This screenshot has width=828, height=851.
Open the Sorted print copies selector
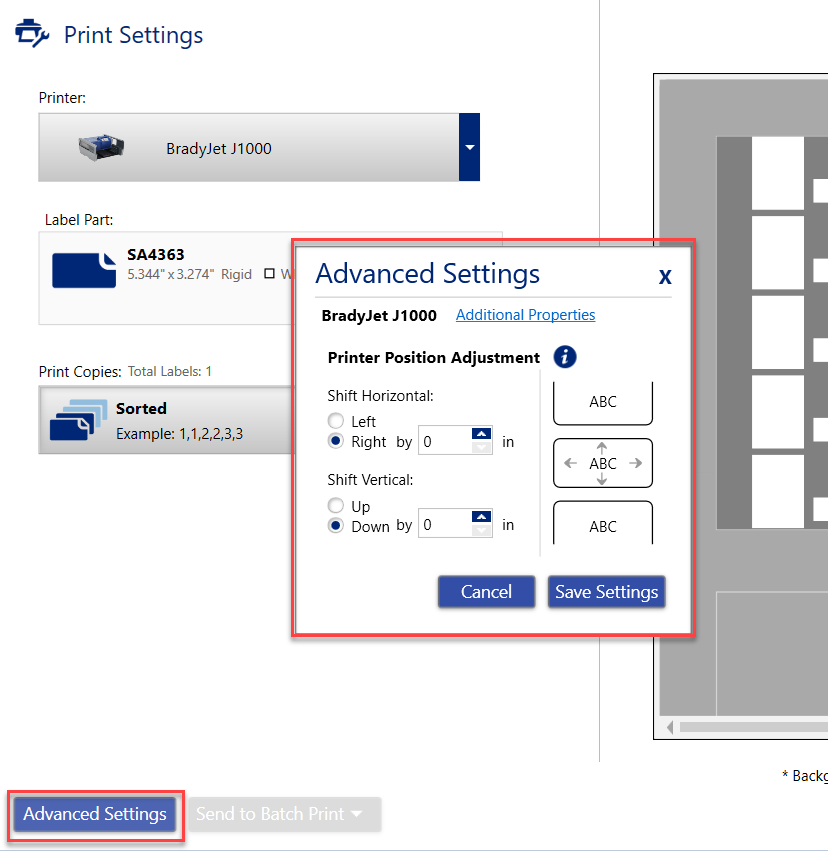[x=165, y=420]
